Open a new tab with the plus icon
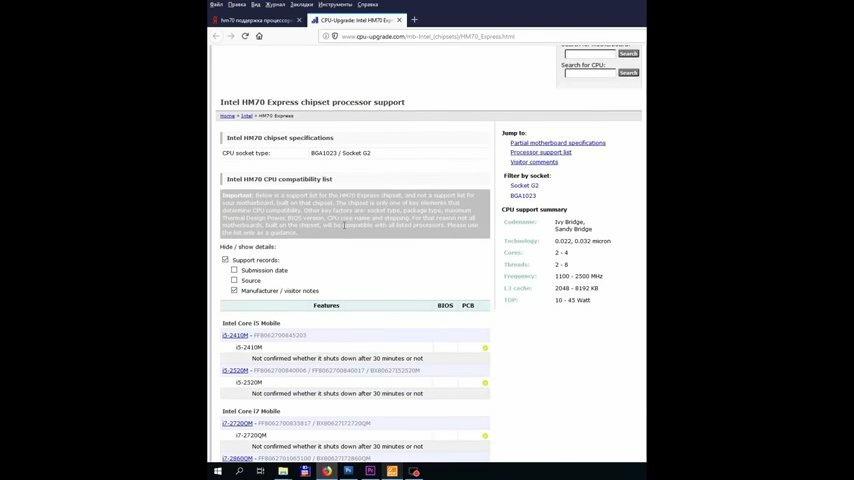This screenshot has width=854, height=480. tap(414, 20)
